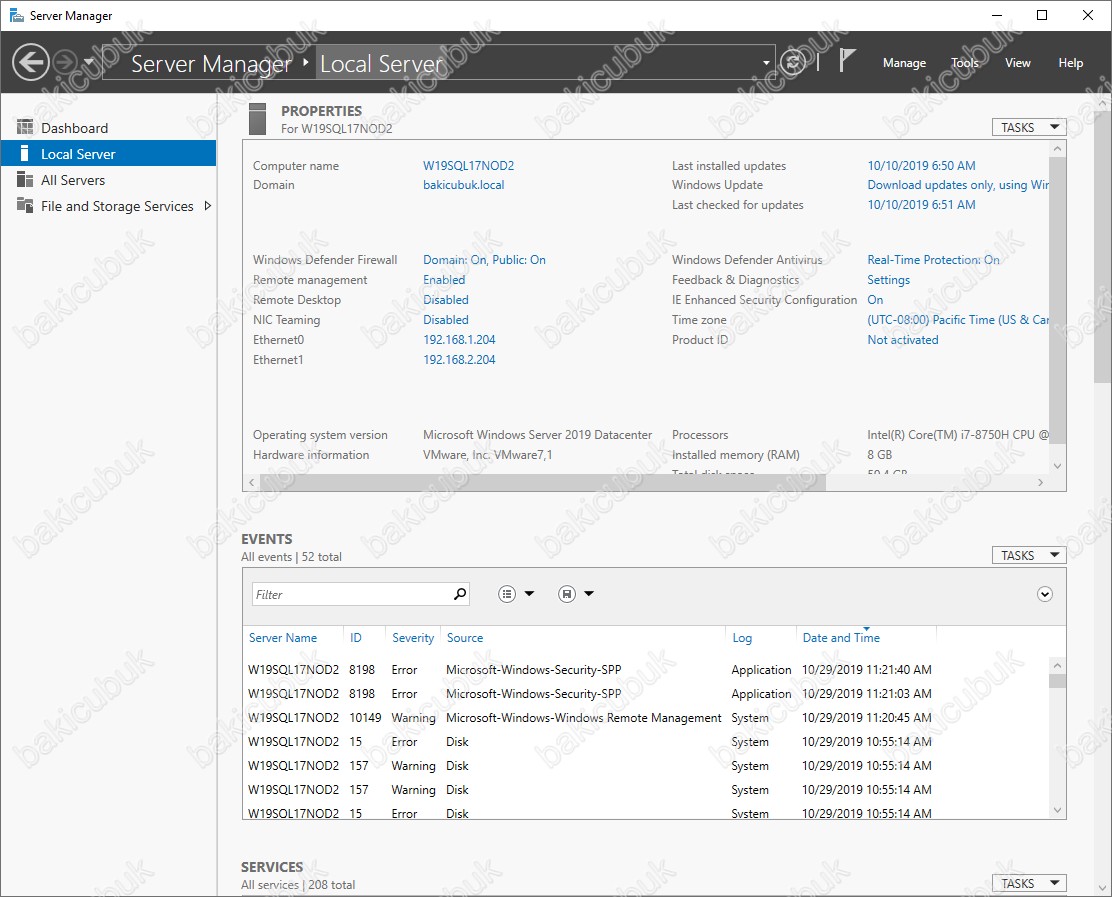1112x897 pixels.
Task: Expand the events filter options chevron
Action: 1045,594
